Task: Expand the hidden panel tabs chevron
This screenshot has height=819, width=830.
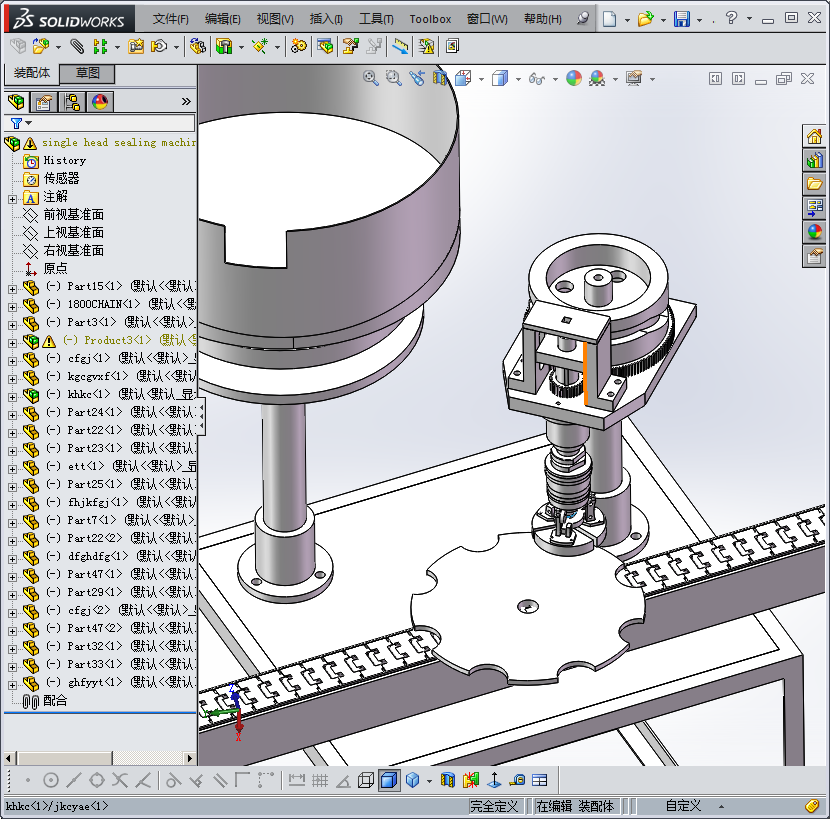Action: 186,102
